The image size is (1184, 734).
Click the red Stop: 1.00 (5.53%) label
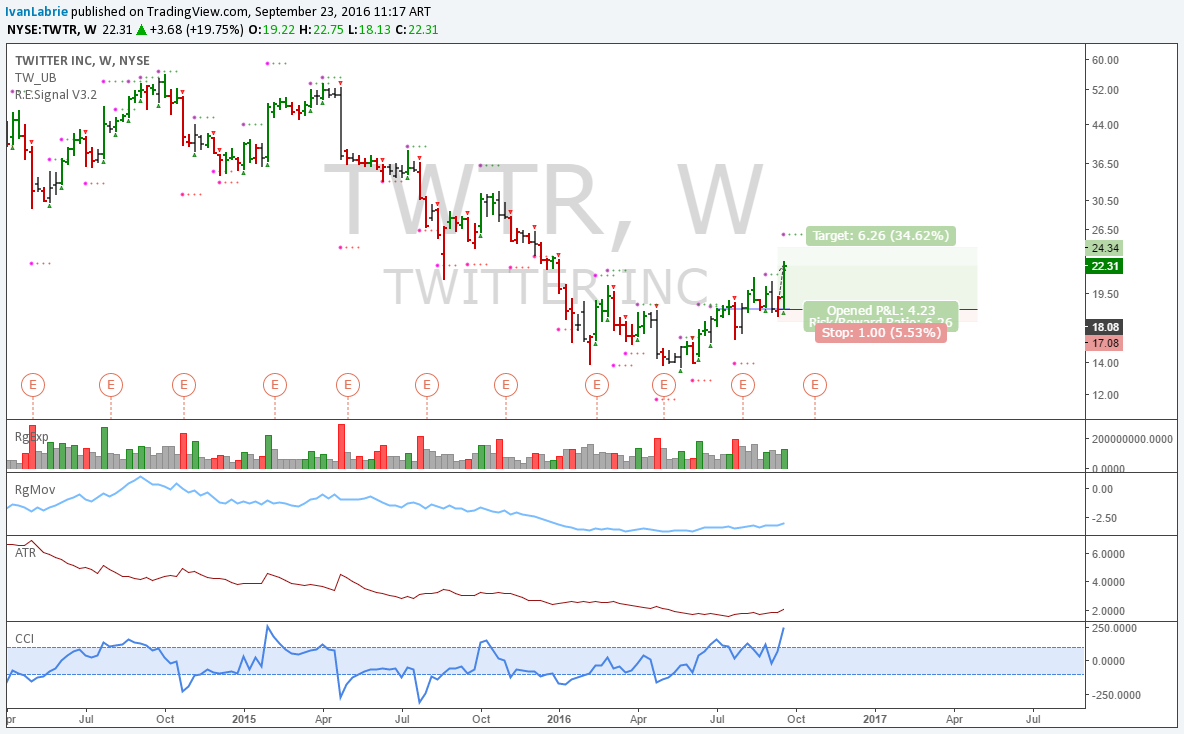point(880,332)
